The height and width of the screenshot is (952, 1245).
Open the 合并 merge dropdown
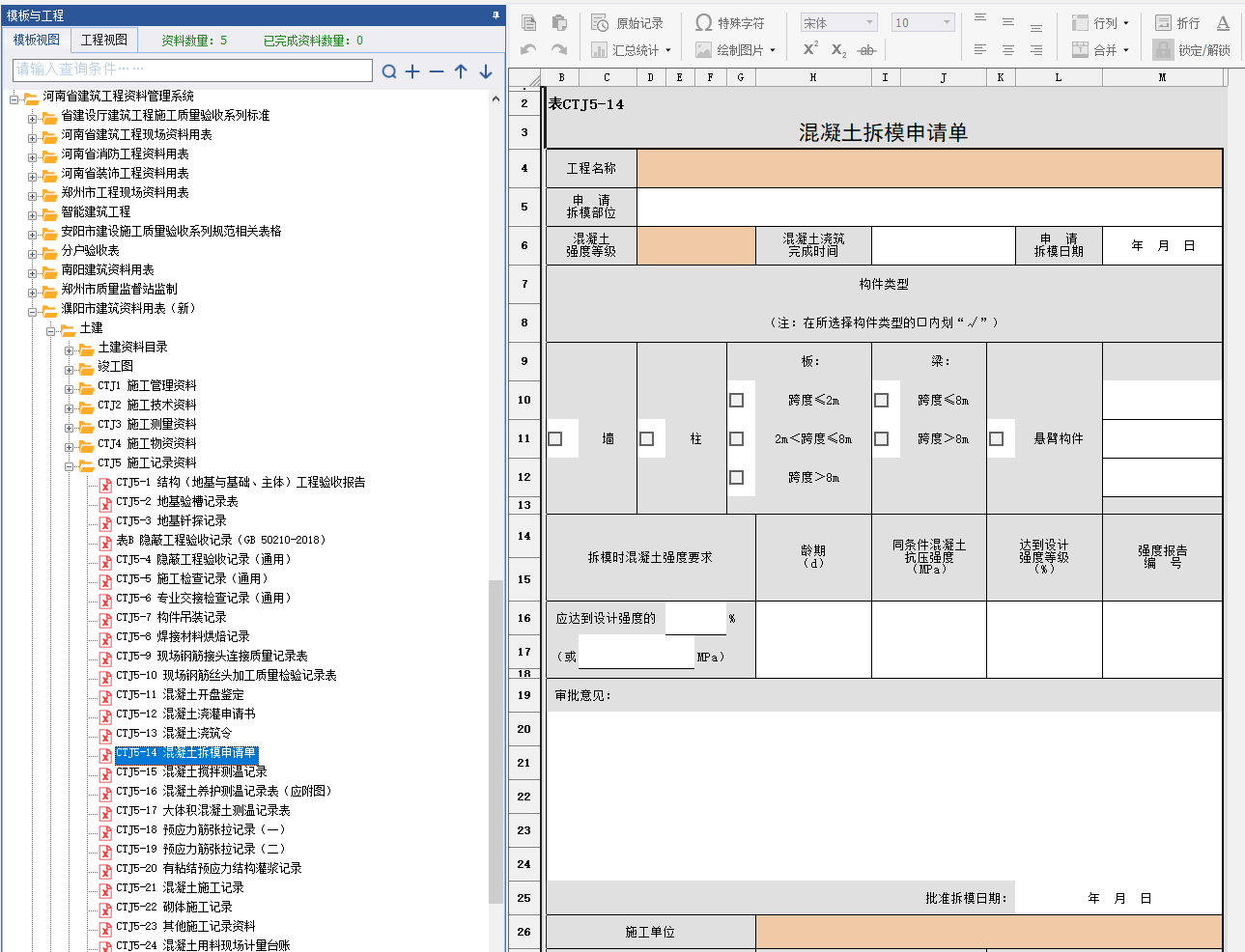coord(1100,50)
